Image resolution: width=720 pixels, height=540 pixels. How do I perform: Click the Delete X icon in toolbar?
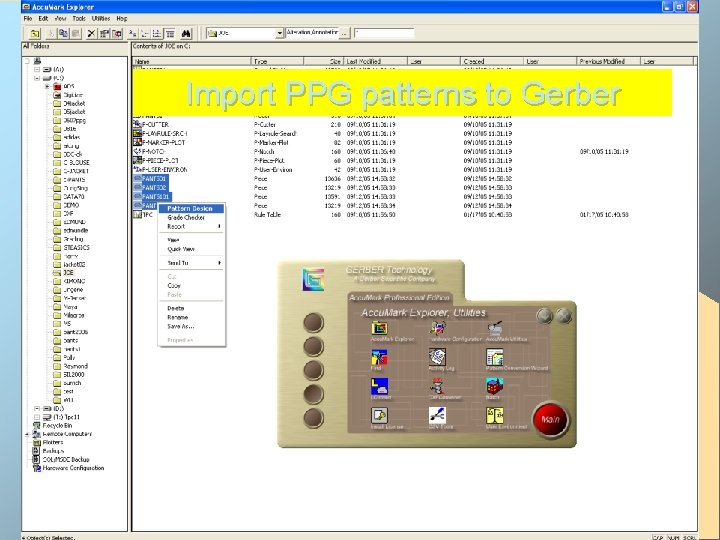click(91, 34)
